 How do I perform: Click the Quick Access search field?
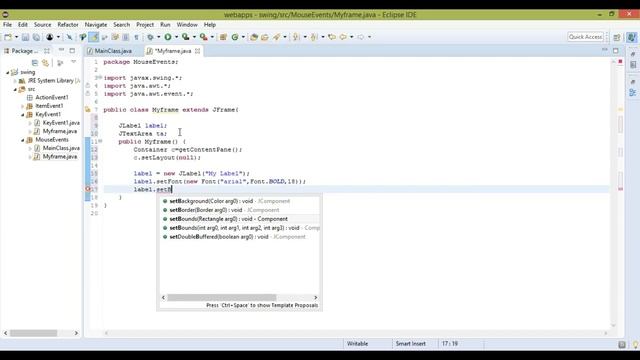click(585, 37)
